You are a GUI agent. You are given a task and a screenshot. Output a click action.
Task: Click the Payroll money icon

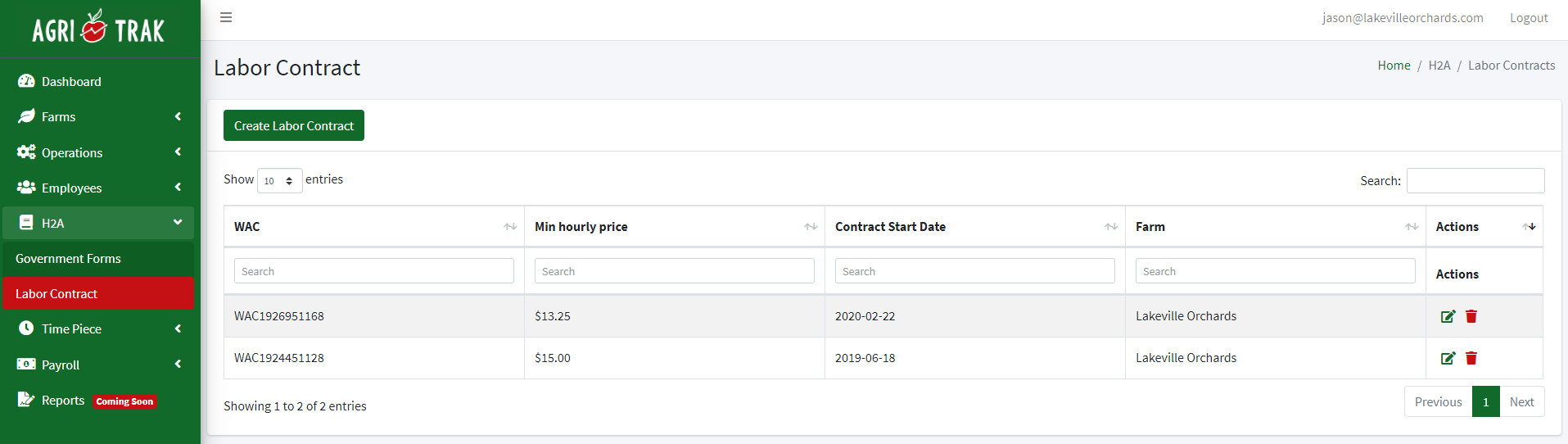[x=26, y=365]
